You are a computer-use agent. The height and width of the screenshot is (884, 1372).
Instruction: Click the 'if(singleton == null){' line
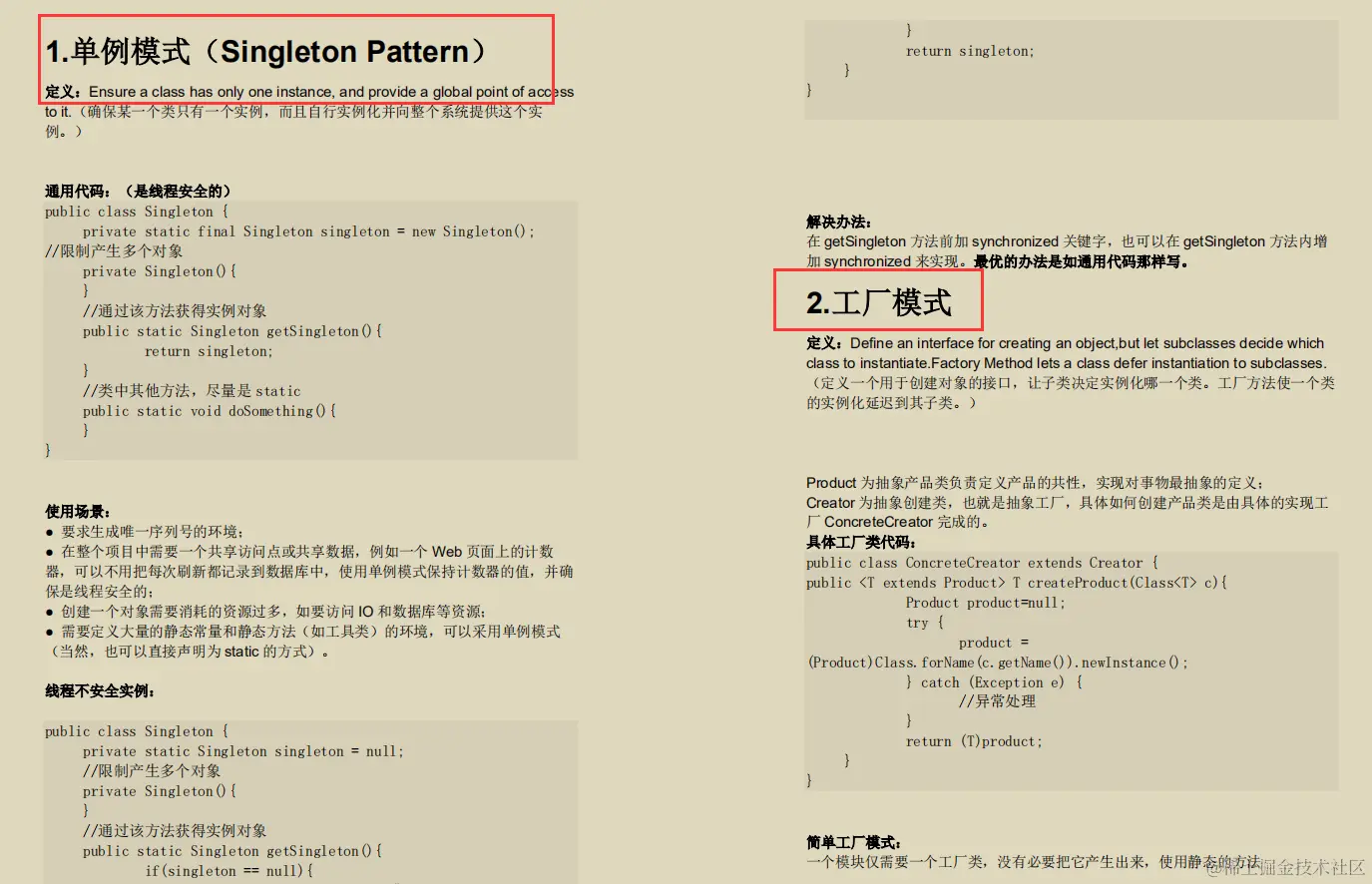point(229,871)
